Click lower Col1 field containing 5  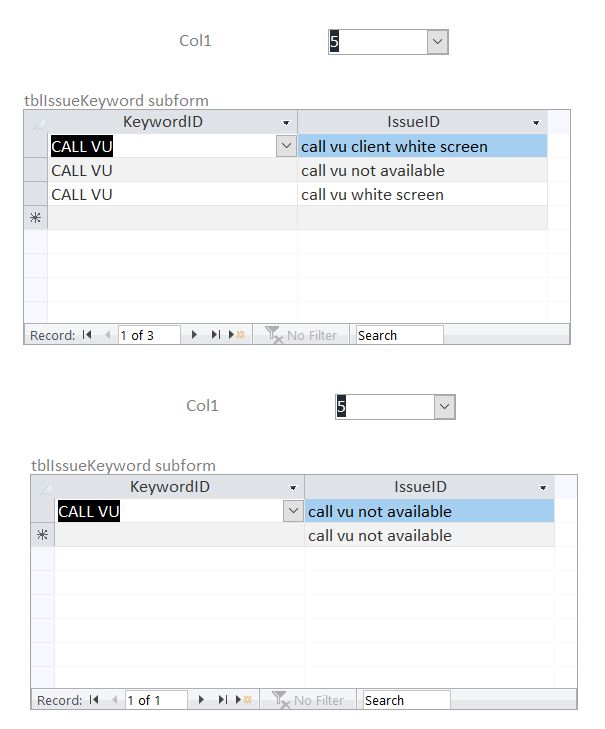tap(385, 407)
